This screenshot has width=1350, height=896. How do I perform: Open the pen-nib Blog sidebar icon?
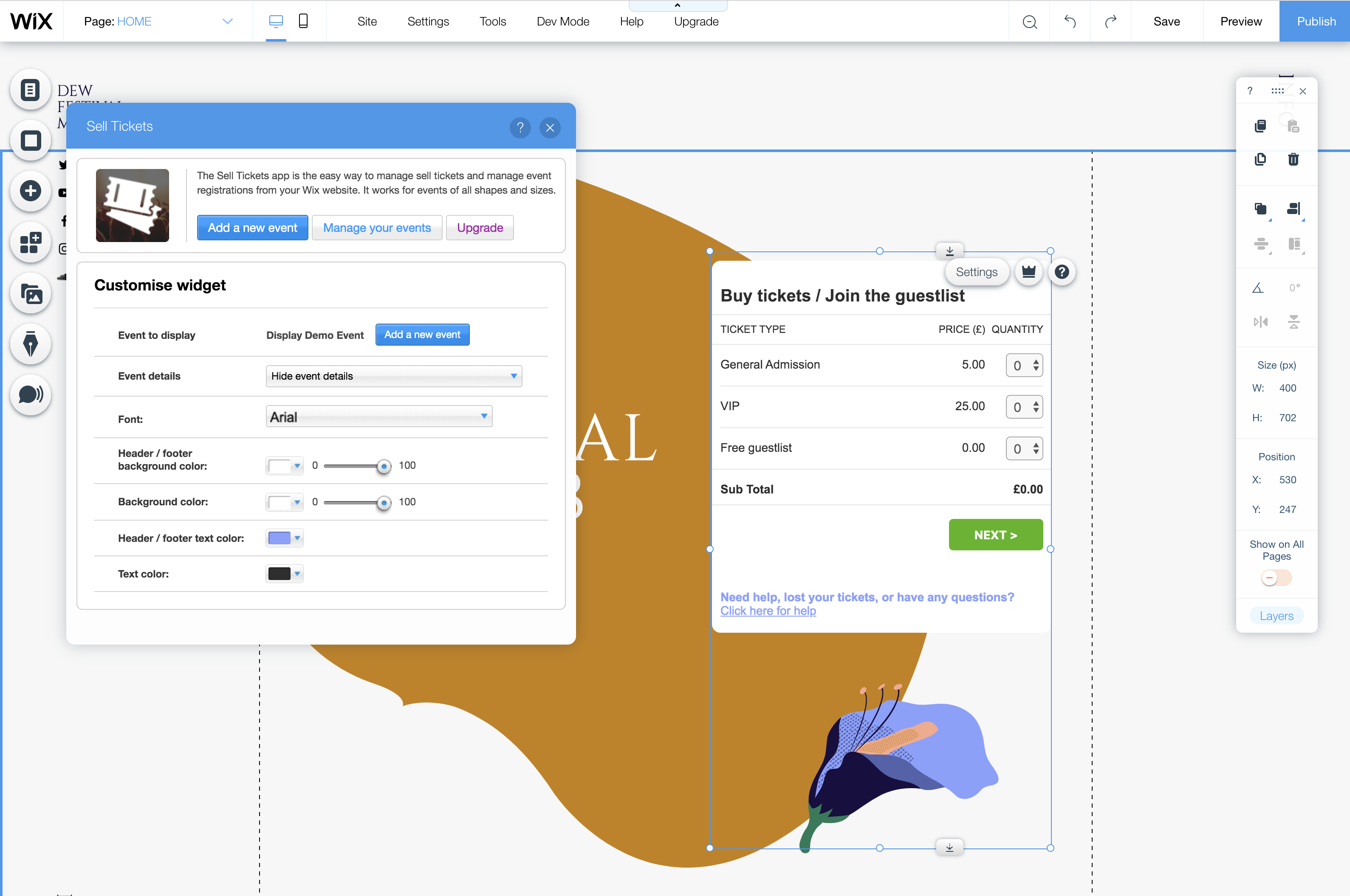coord(30,344)
